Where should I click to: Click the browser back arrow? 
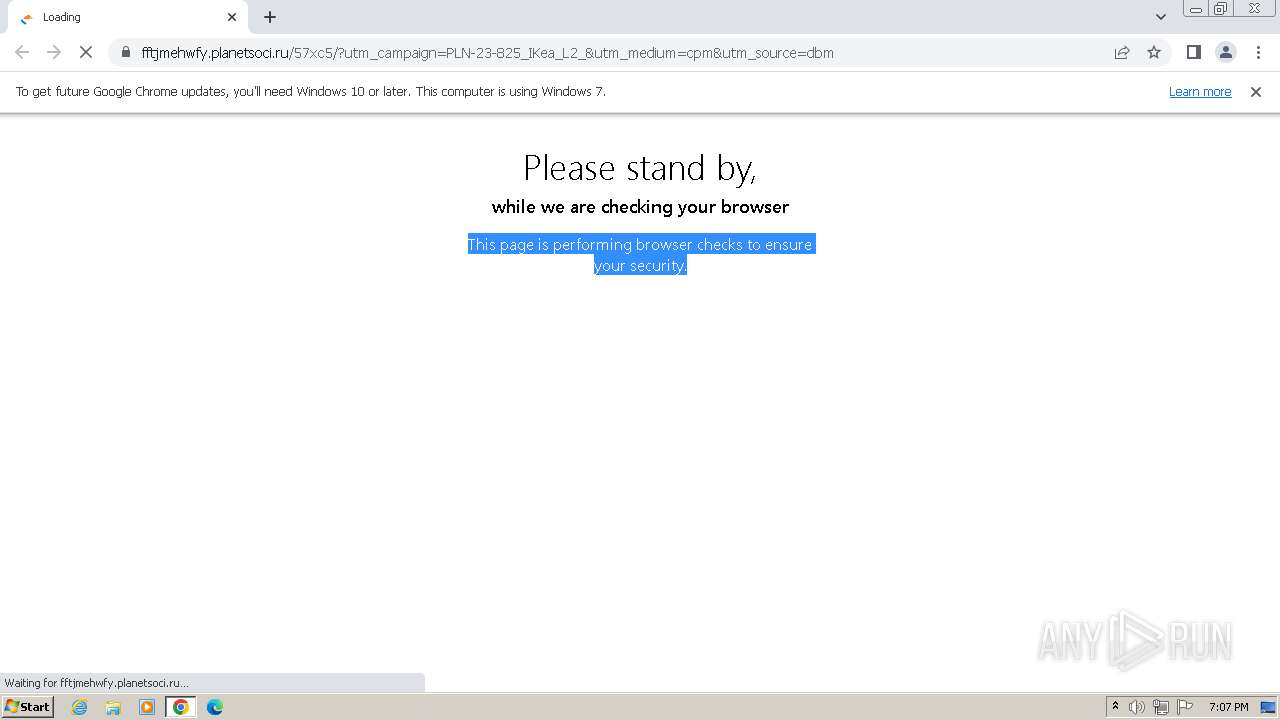coord(22,52)
